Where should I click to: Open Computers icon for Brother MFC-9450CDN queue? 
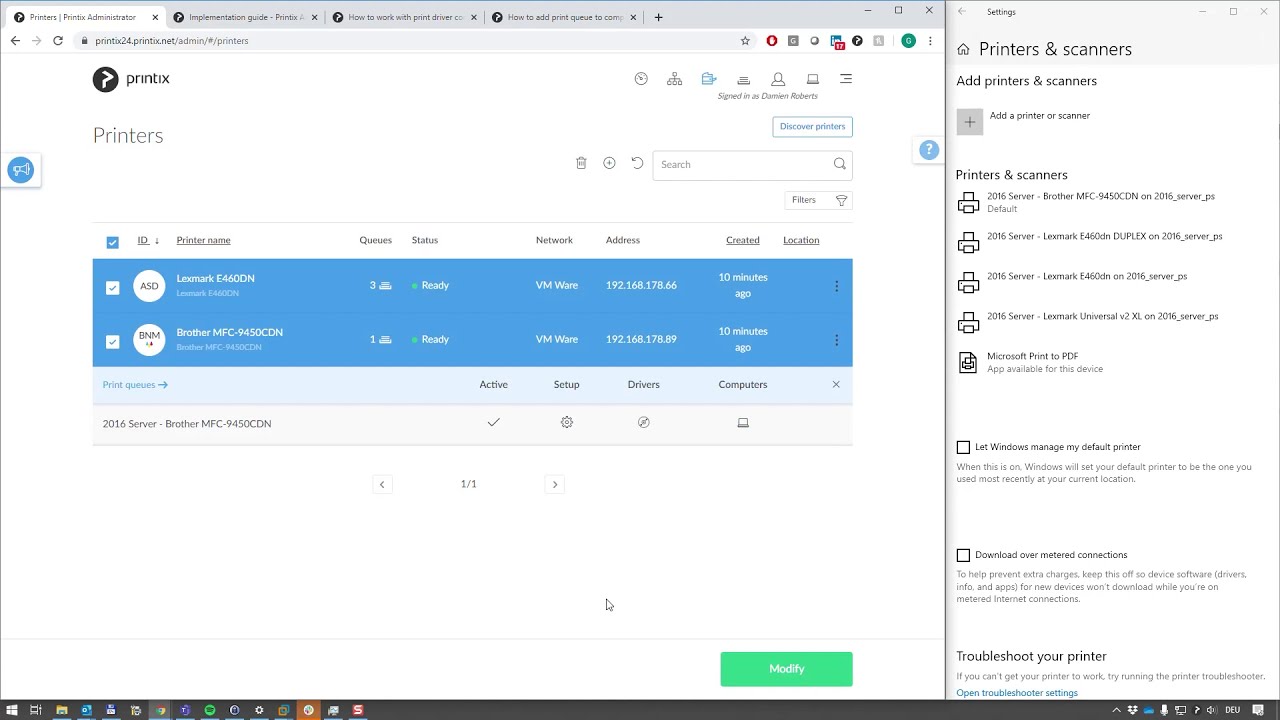point(743,423)
